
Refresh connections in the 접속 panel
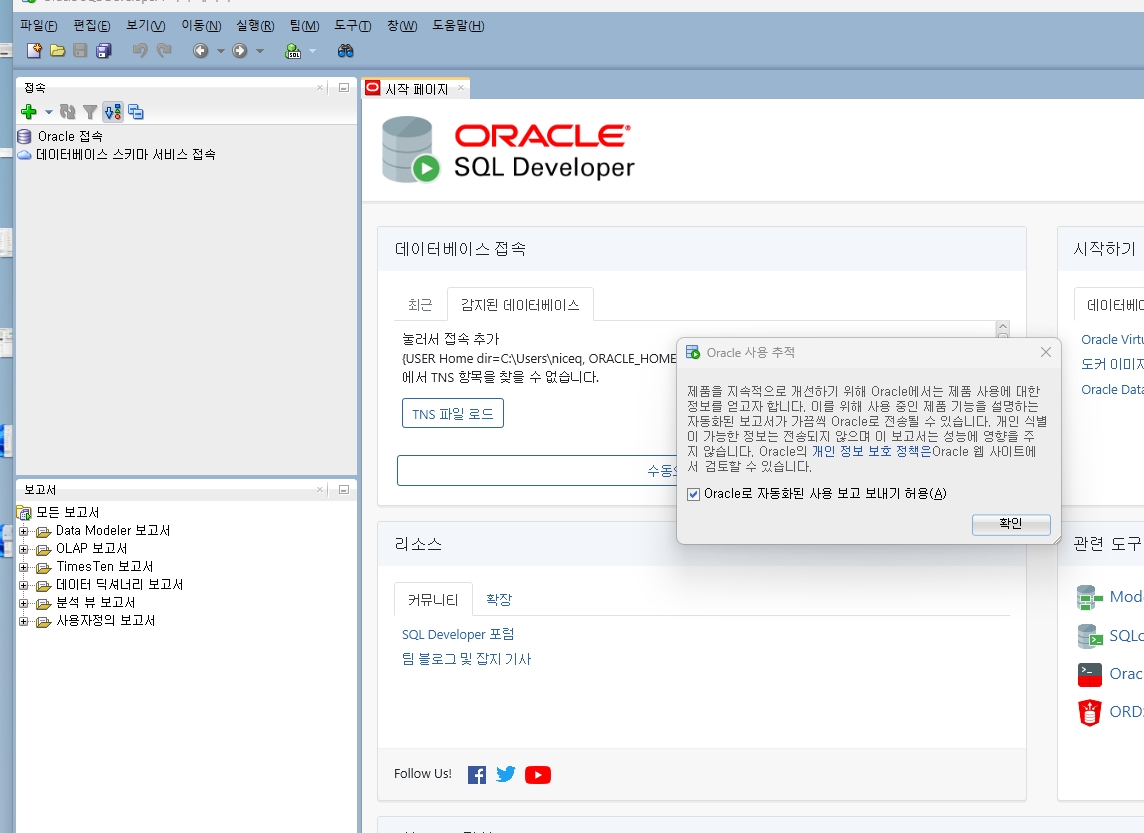[68, 112]
